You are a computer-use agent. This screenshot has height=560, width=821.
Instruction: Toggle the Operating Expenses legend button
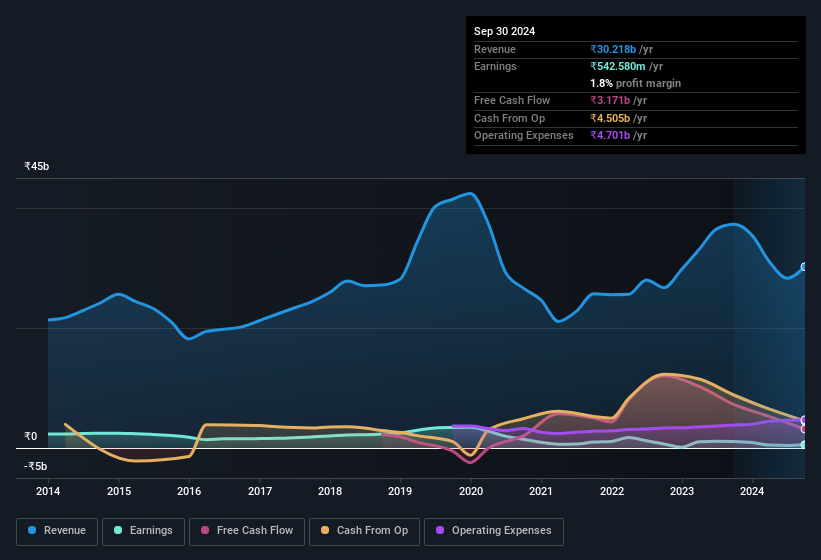[x=493, y=531]
